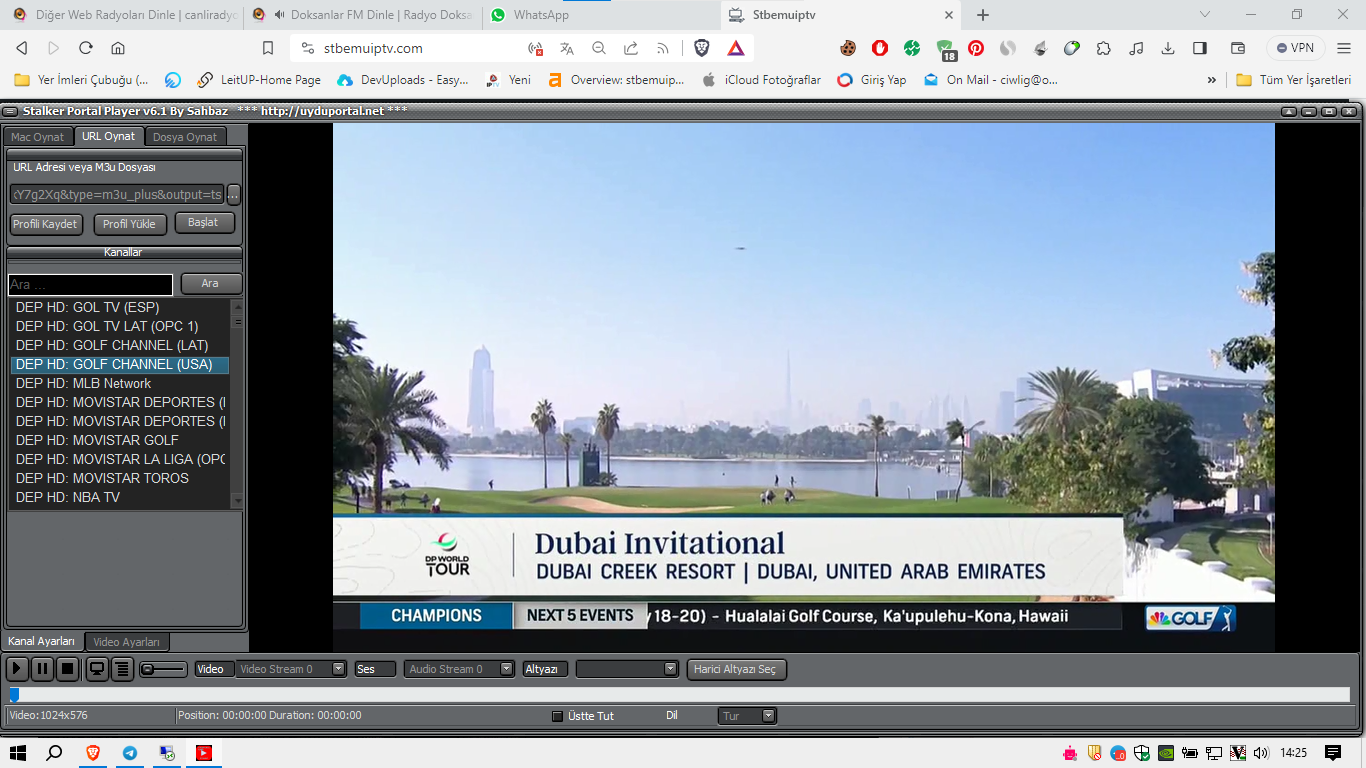
Task: Select channel DEP HD: MOVISTAR GOLF
Action: pyautogui.click(x=120, y=440)
